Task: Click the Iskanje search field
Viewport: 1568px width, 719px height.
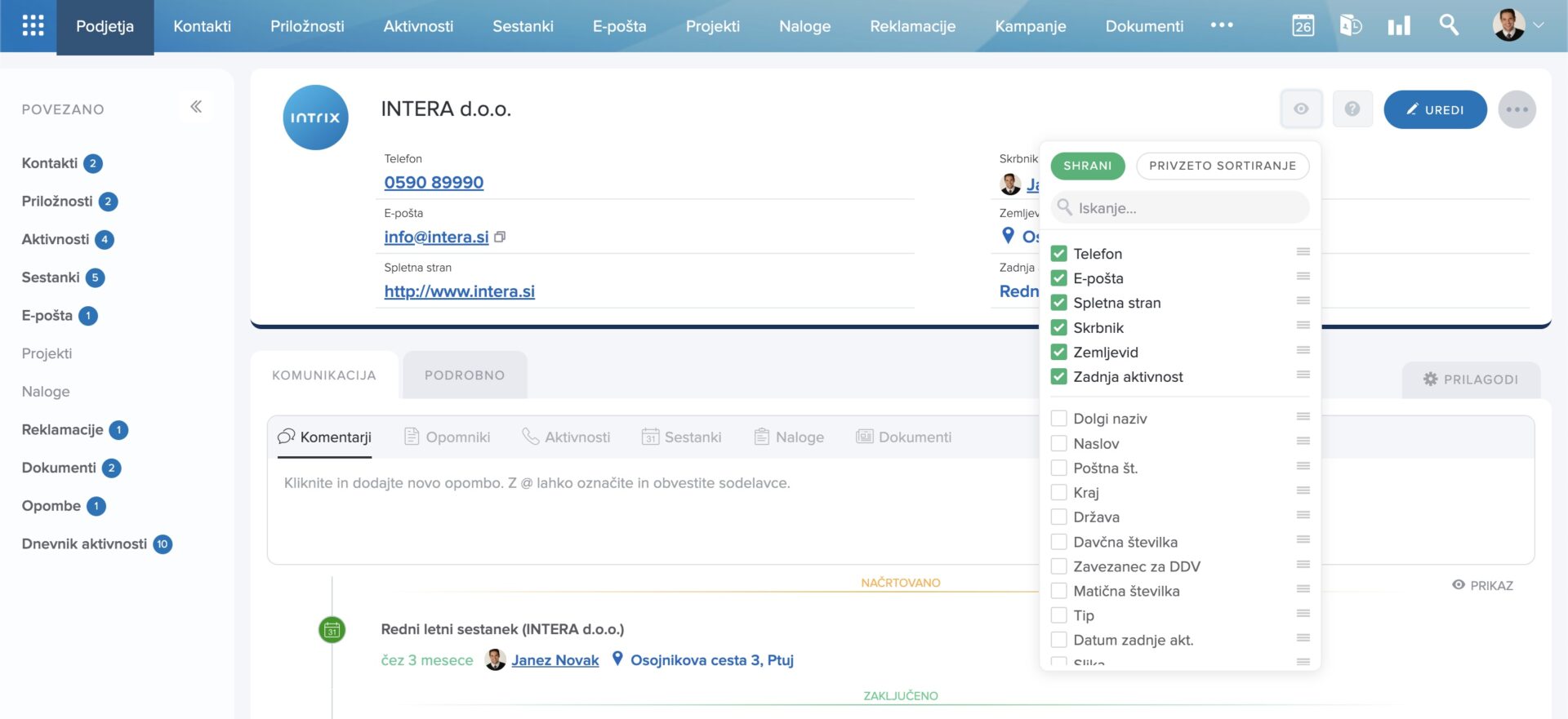Action: click(x=1180, y=208)
